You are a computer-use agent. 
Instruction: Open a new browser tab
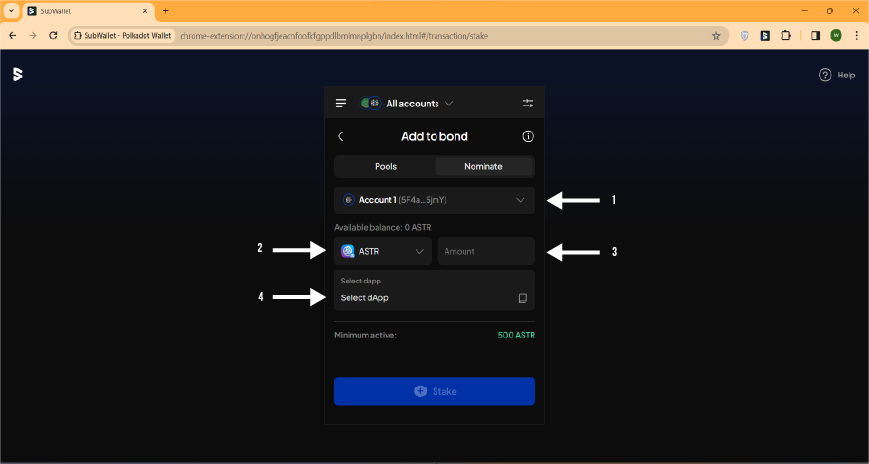165,10
